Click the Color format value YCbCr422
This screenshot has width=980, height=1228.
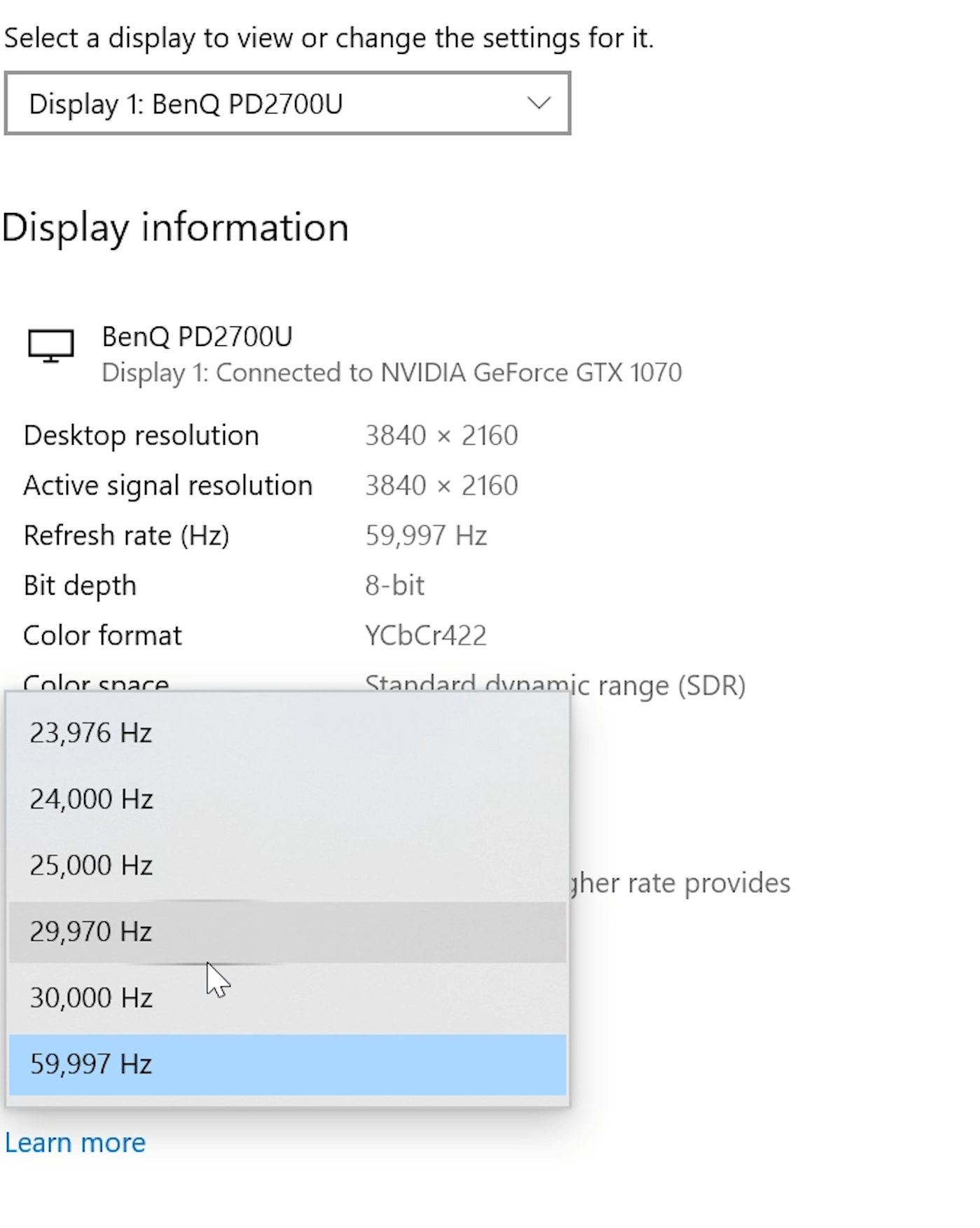click(x=426, y=636)
